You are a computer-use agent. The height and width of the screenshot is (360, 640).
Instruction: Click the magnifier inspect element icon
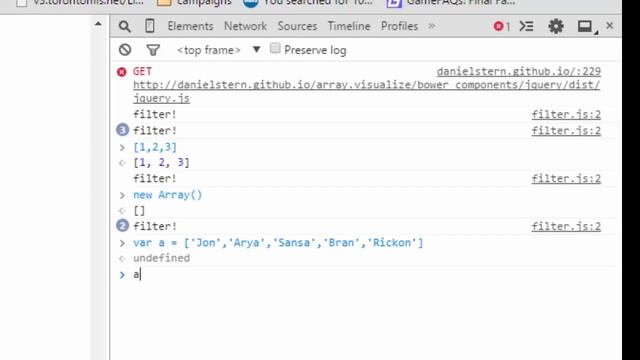click(x=124, y=27)
